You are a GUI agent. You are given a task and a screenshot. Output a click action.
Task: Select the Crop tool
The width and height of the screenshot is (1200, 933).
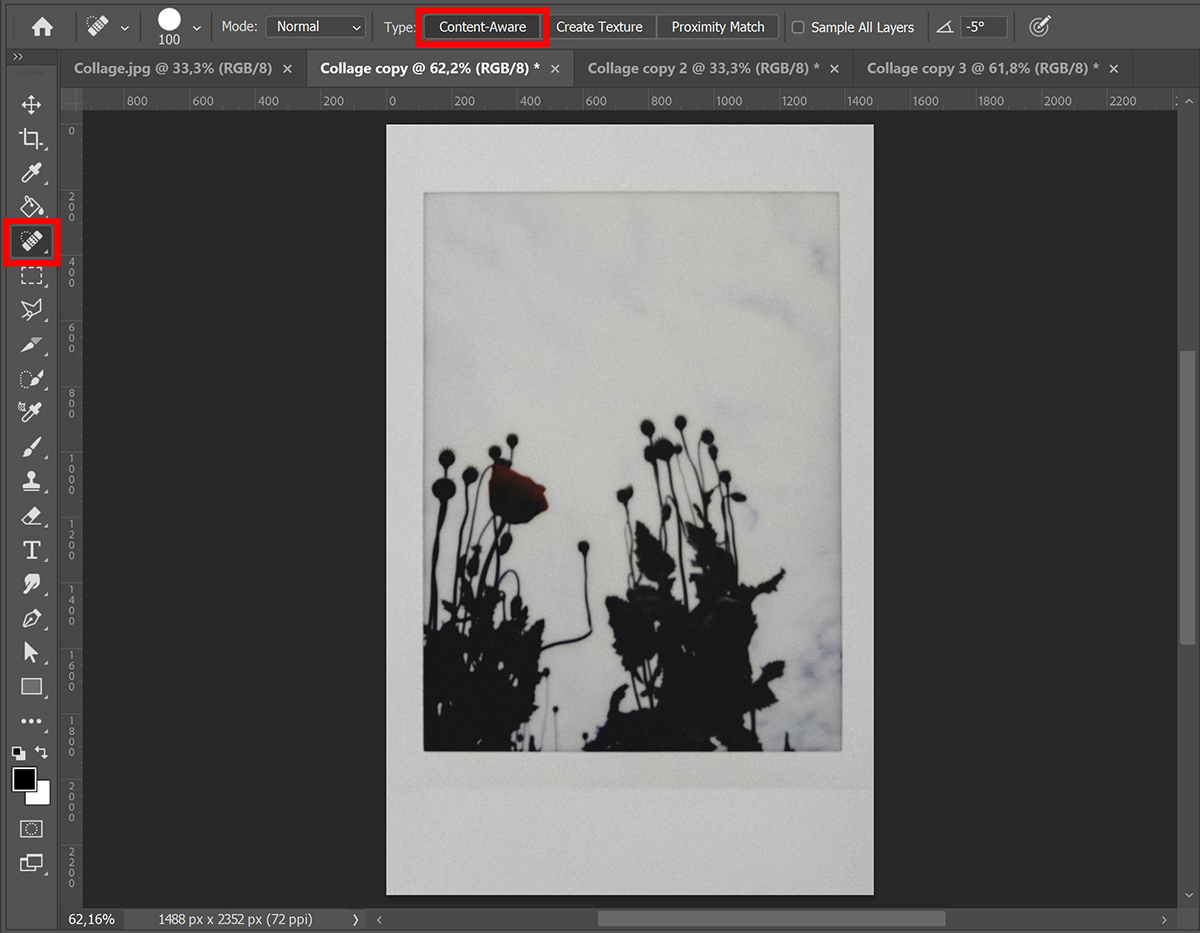(x=31, y=139)
